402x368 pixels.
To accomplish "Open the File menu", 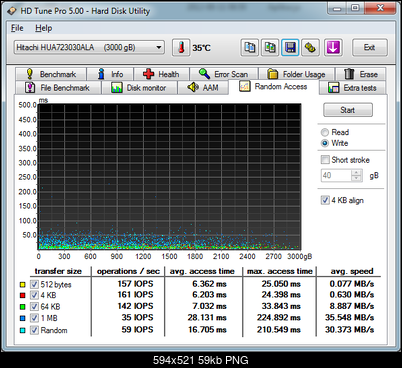I will click(x=17, y=28).
